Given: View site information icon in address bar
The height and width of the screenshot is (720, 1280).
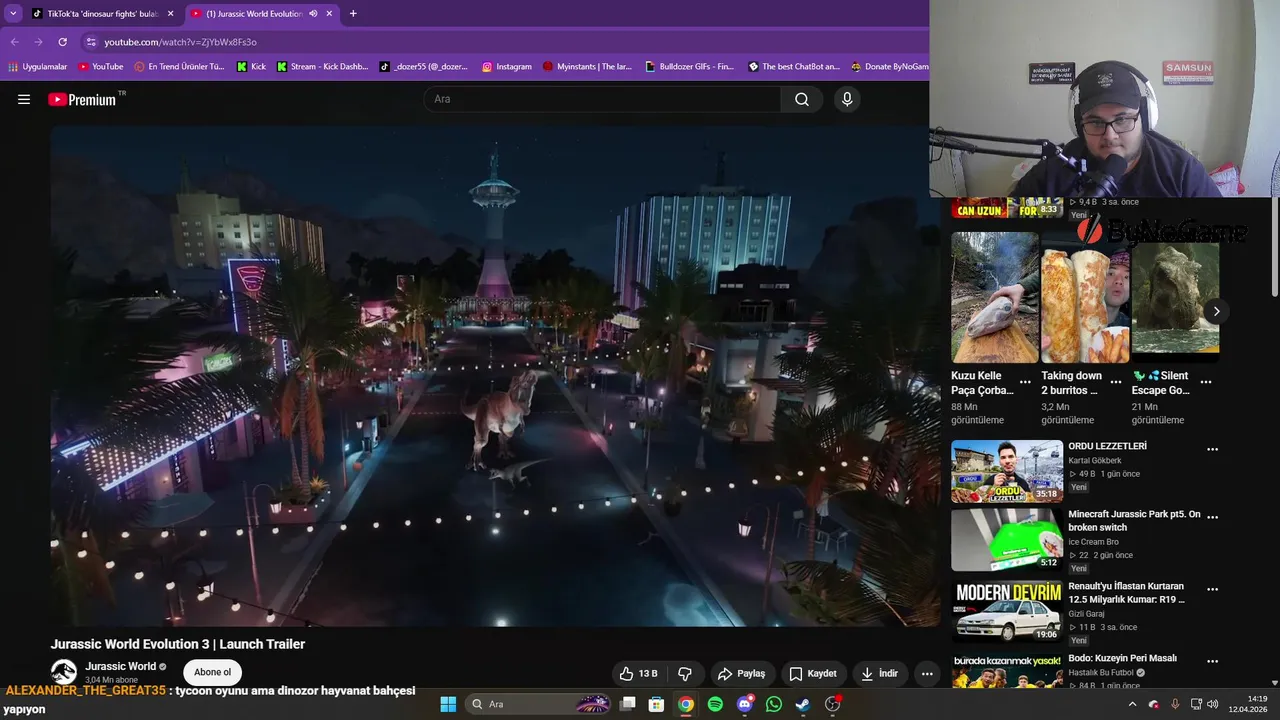Looking at the screenshot, I should [91, 42].
